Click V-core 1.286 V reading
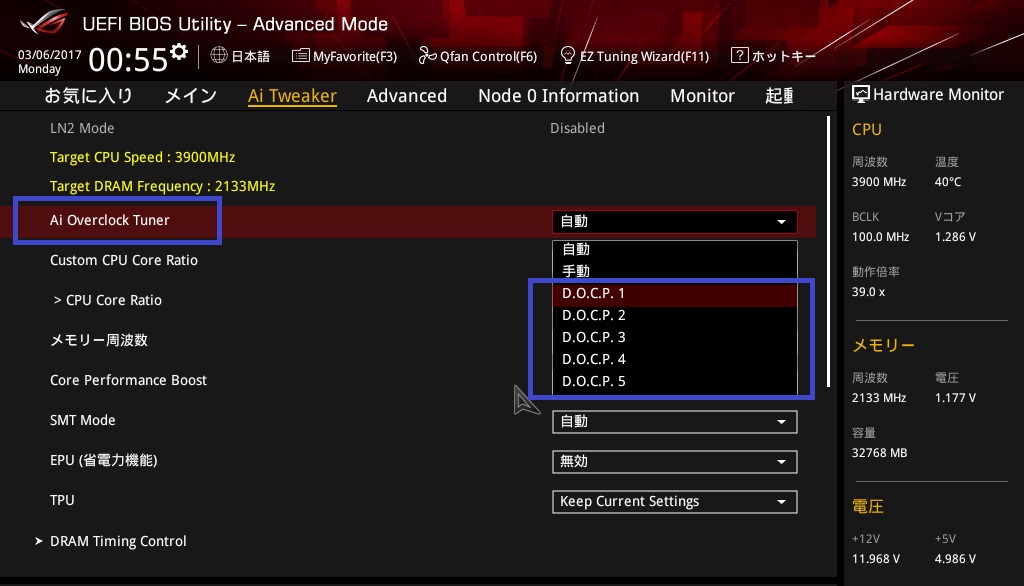Viewport: 1024px width, 586px height. 955,236
